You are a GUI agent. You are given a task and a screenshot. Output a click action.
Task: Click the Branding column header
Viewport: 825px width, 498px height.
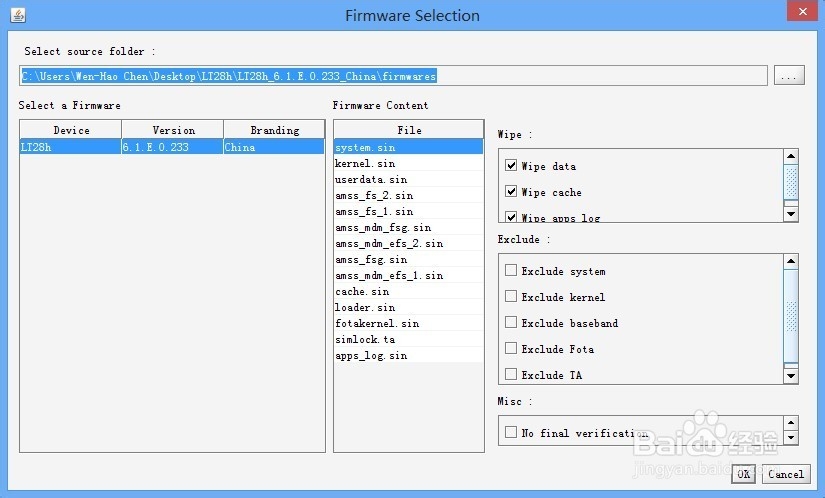(274, 130)
